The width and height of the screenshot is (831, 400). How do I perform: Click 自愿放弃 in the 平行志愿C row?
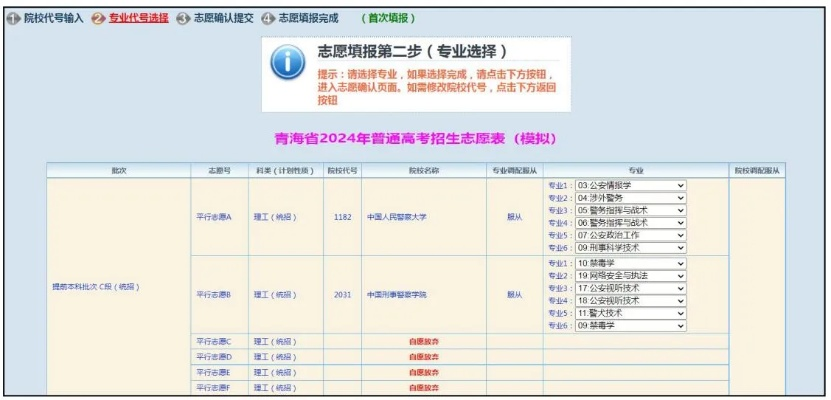pyautogui.click(x=424, y=342)
